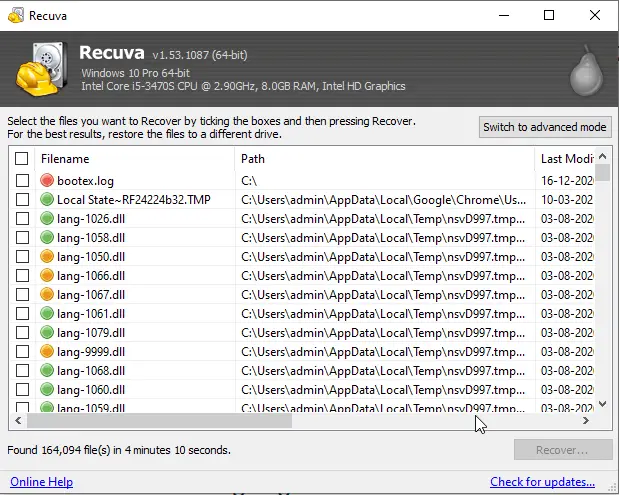This screenshot has width=619, height=495.
Task: Click the 10-03 date for Local State file
Action: (x=567, y=200)
